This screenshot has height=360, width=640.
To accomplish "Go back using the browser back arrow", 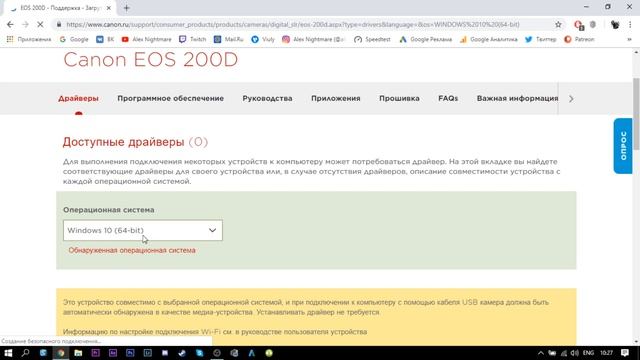I will point(10,24).
